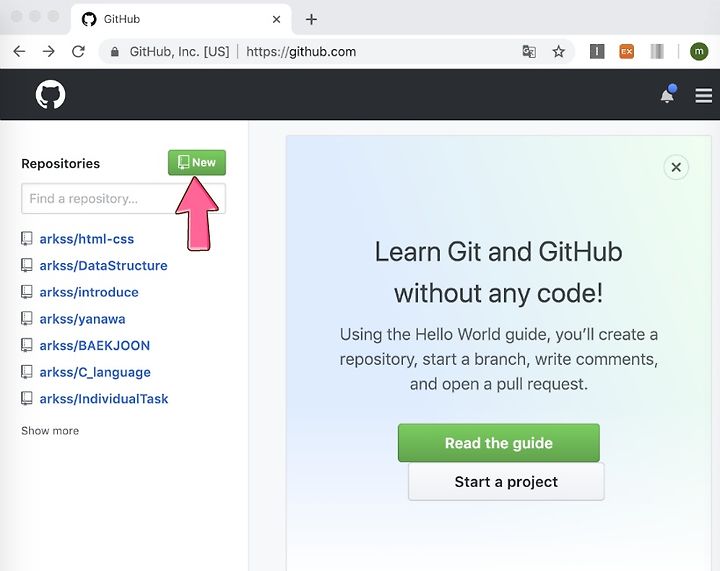Open the hamburger menu in GitHub header
Viewport: 720px width, 571px height.
tap(703, 96)
